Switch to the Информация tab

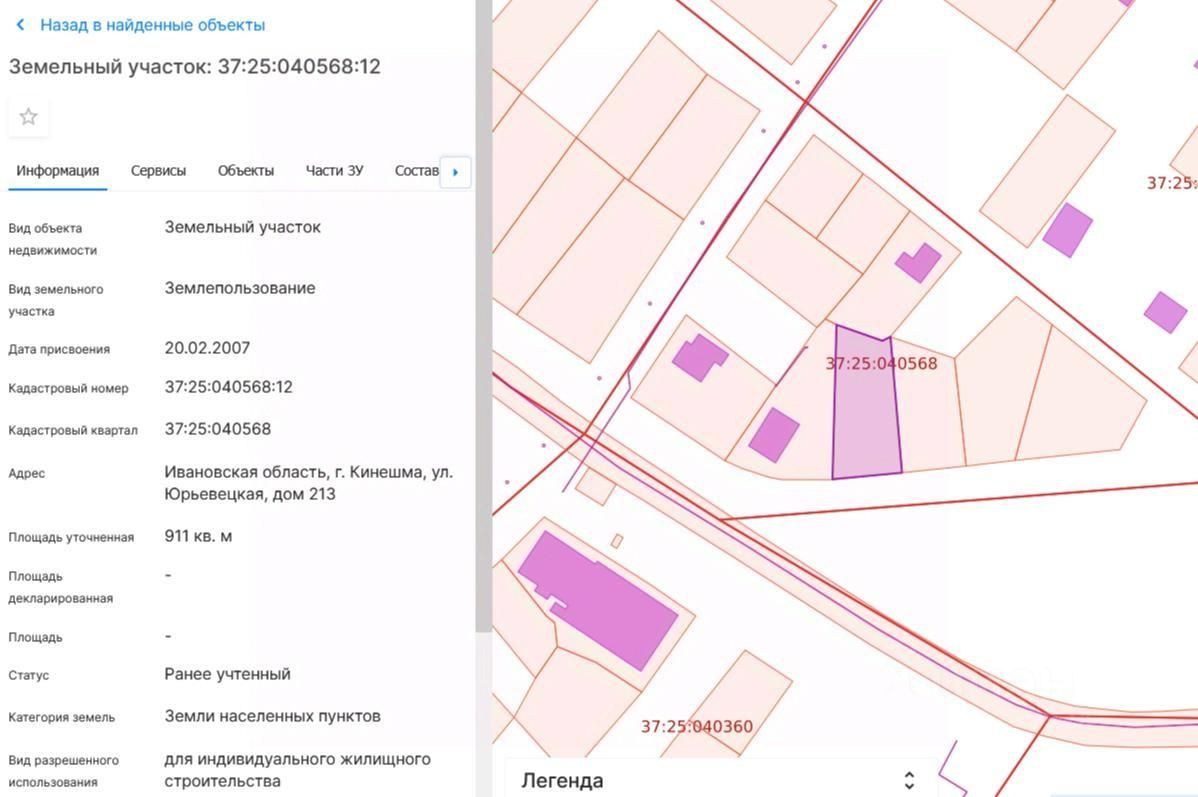coord(57,170)
